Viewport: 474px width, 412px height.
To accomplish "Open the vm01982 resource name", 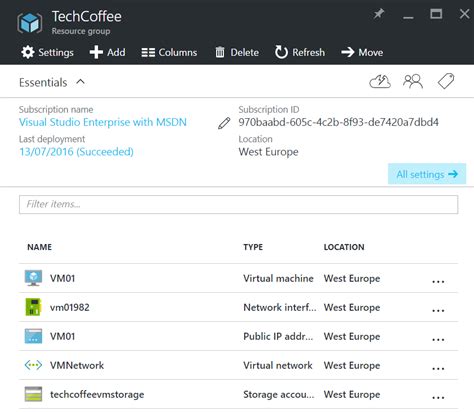I will tap(70, 307).
